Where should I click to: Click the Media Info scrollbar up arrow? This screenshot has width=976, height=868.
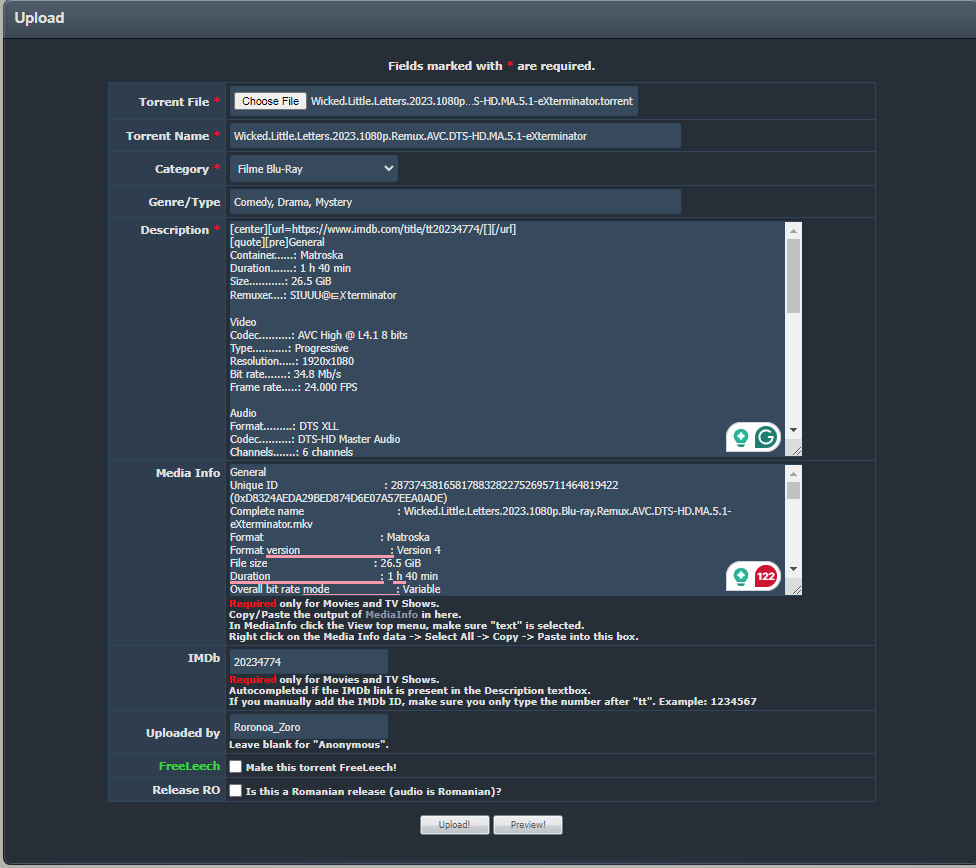click(x=793, y=473)
